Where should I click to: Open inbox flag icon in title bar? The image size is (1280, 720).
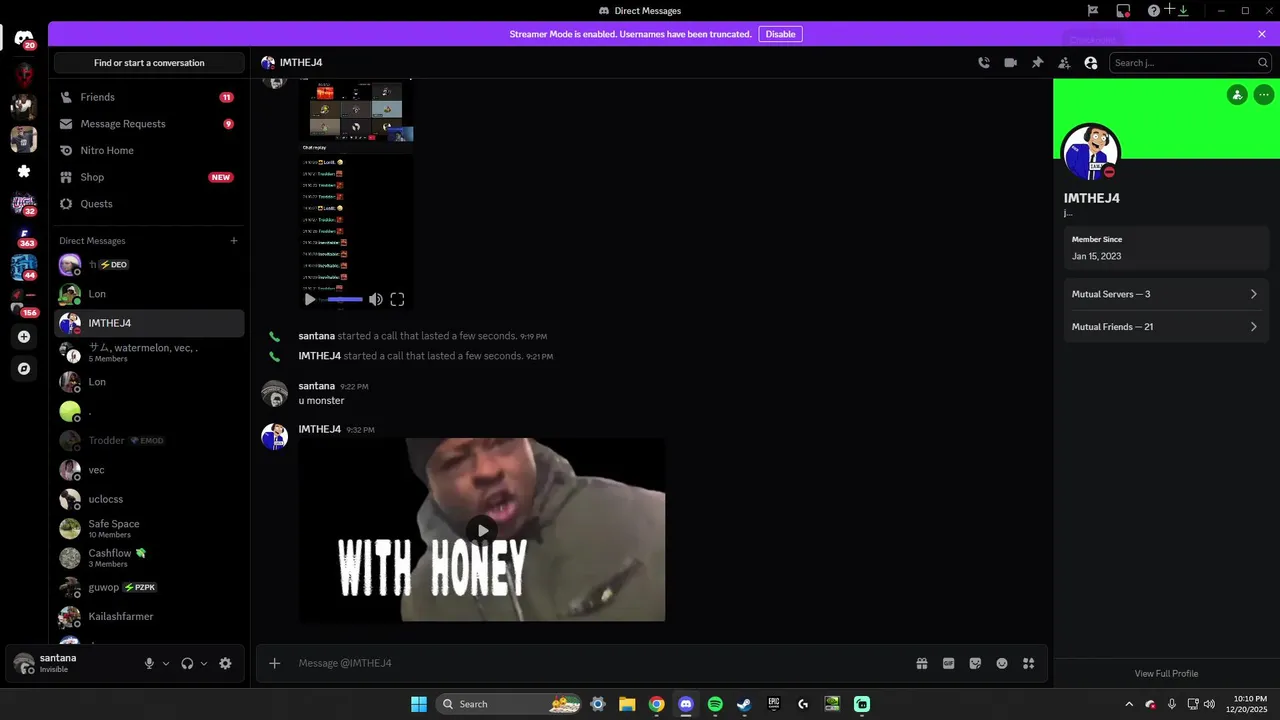point(1093,10)
